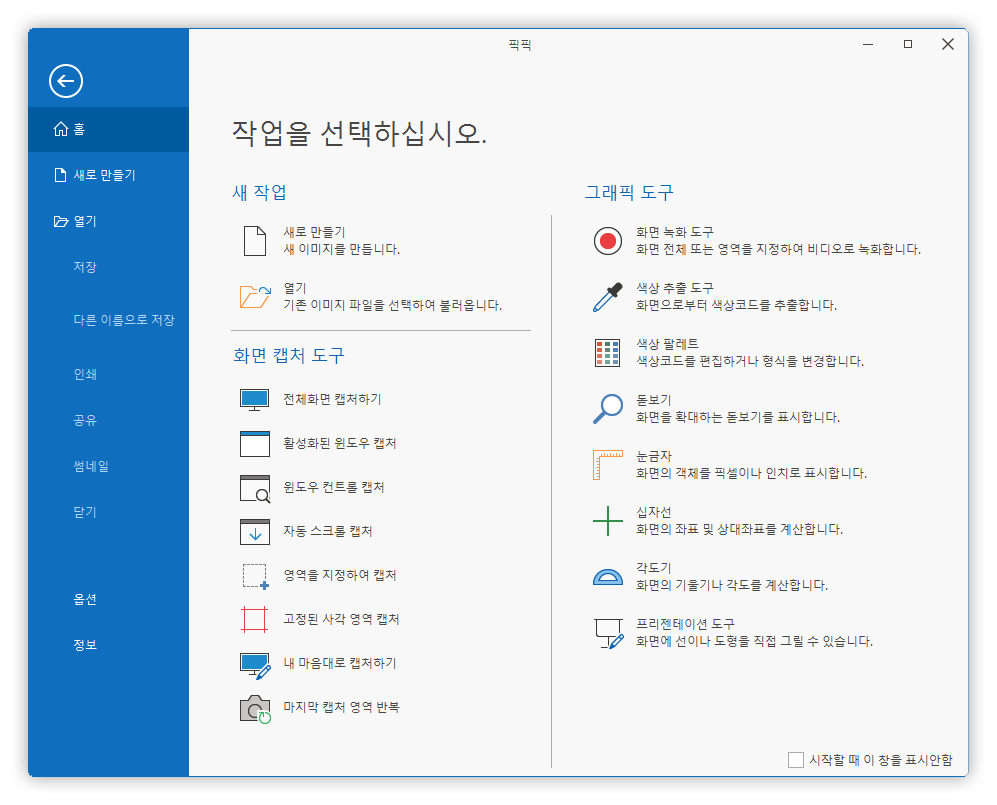Image resolution: width=997 pixels, height=805 pixels.
Task: Select 공유 in the sidebar
Action: coord(85,420)
